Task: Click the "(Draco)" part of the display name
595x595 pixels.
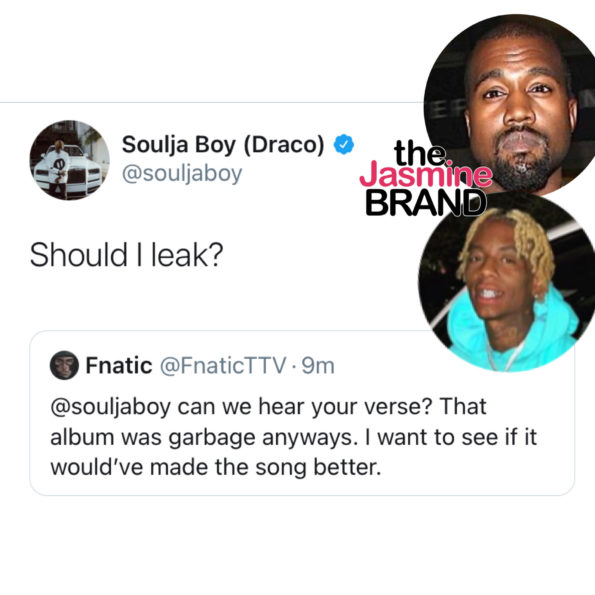Action: click(x=284, y=145)
